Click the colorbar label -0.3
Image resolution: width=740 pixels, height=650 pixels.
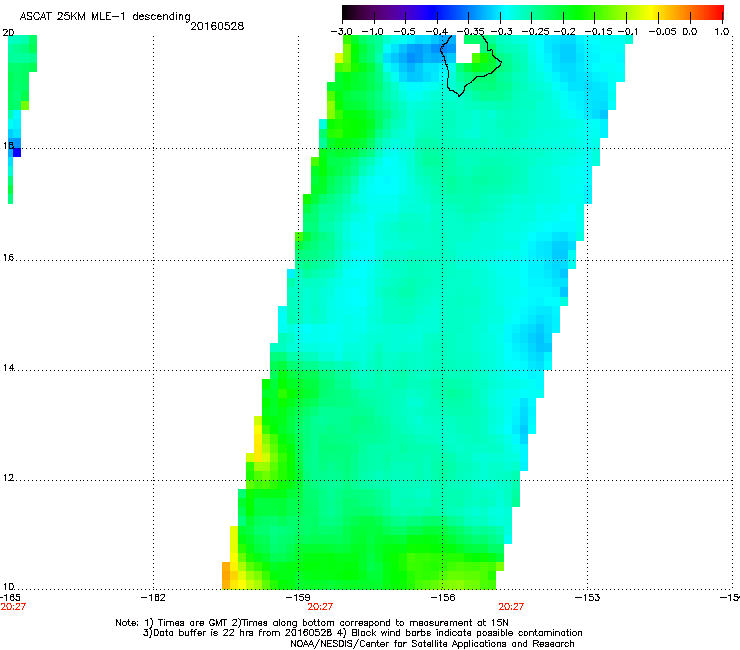tap(501, 32)
